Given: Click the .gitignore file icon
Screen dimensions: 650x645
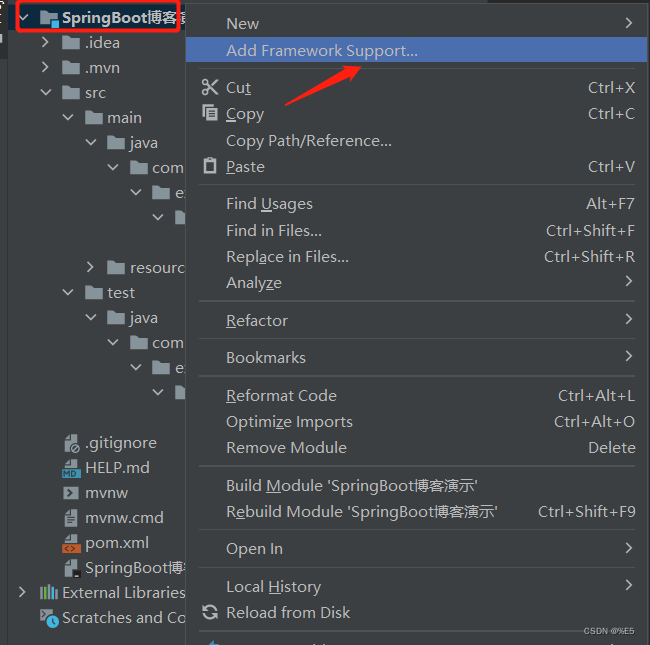Looking at the screenshot, I should pyautogui.click(x=72, y=443).
